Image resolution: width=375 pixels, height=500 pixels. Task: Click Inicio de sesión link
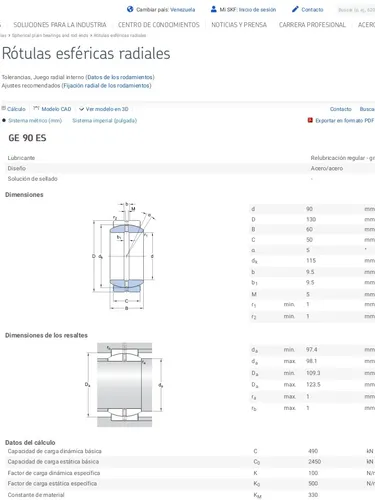(257, 10)
